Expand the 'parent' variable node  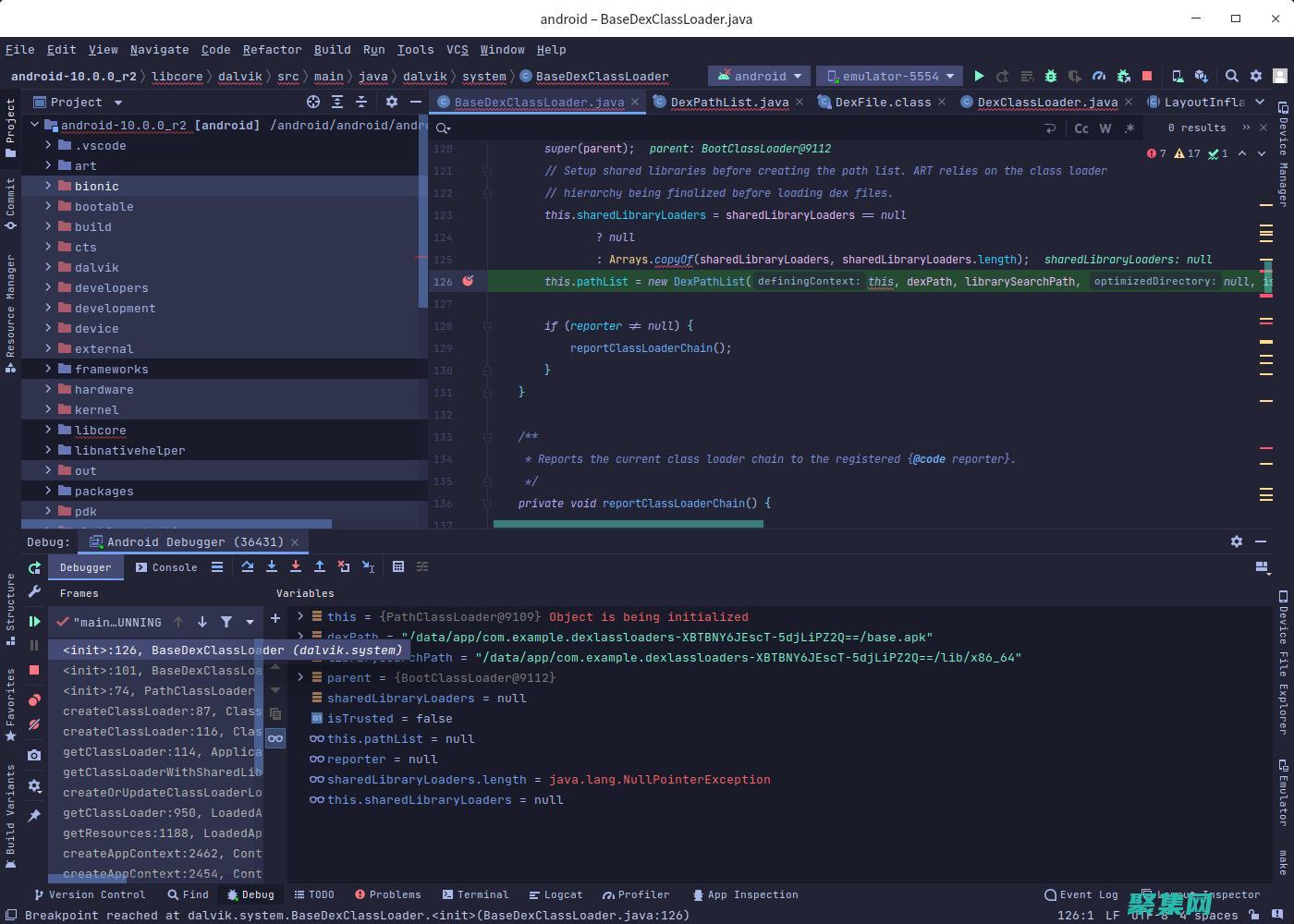point(300,677)
